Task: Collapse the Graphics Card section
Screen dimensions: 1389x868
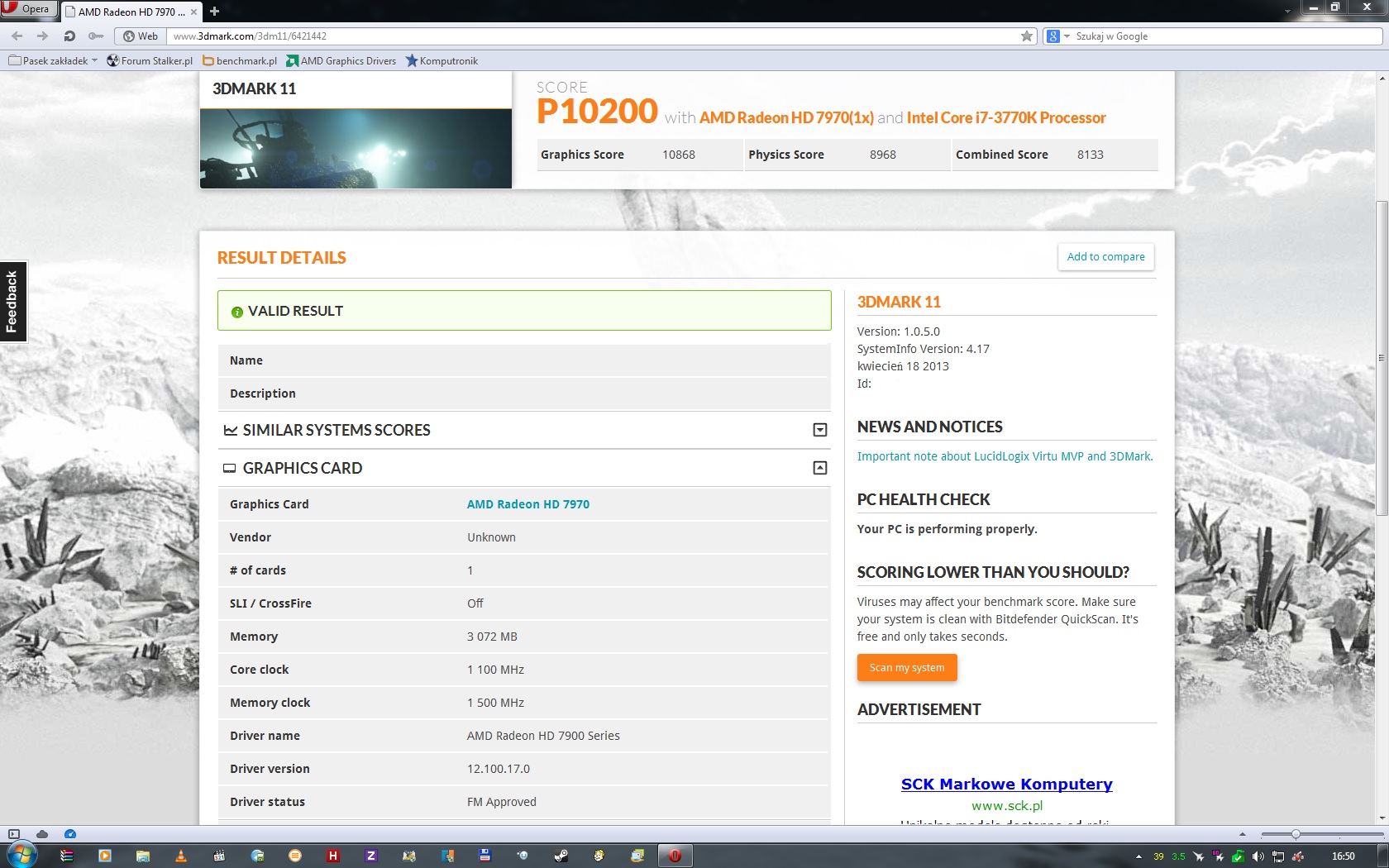Action: (820, 468)
